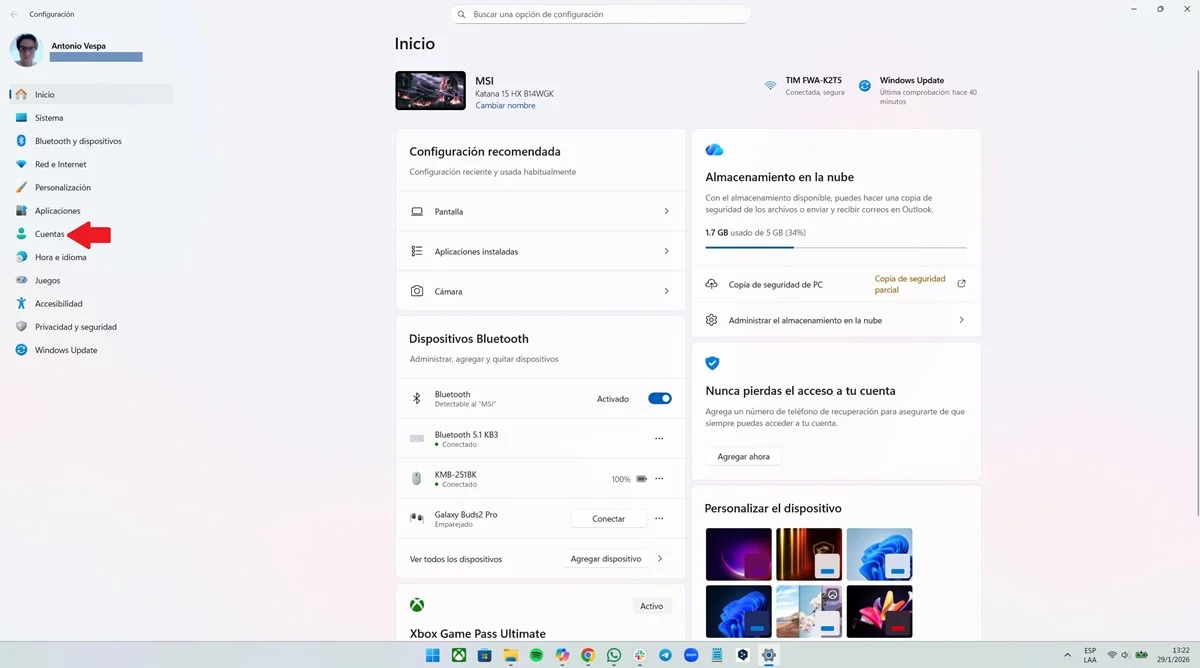Click the Agregar ahora button
1200x668 pixels.
pyautogui.click(x=743, y=456)
